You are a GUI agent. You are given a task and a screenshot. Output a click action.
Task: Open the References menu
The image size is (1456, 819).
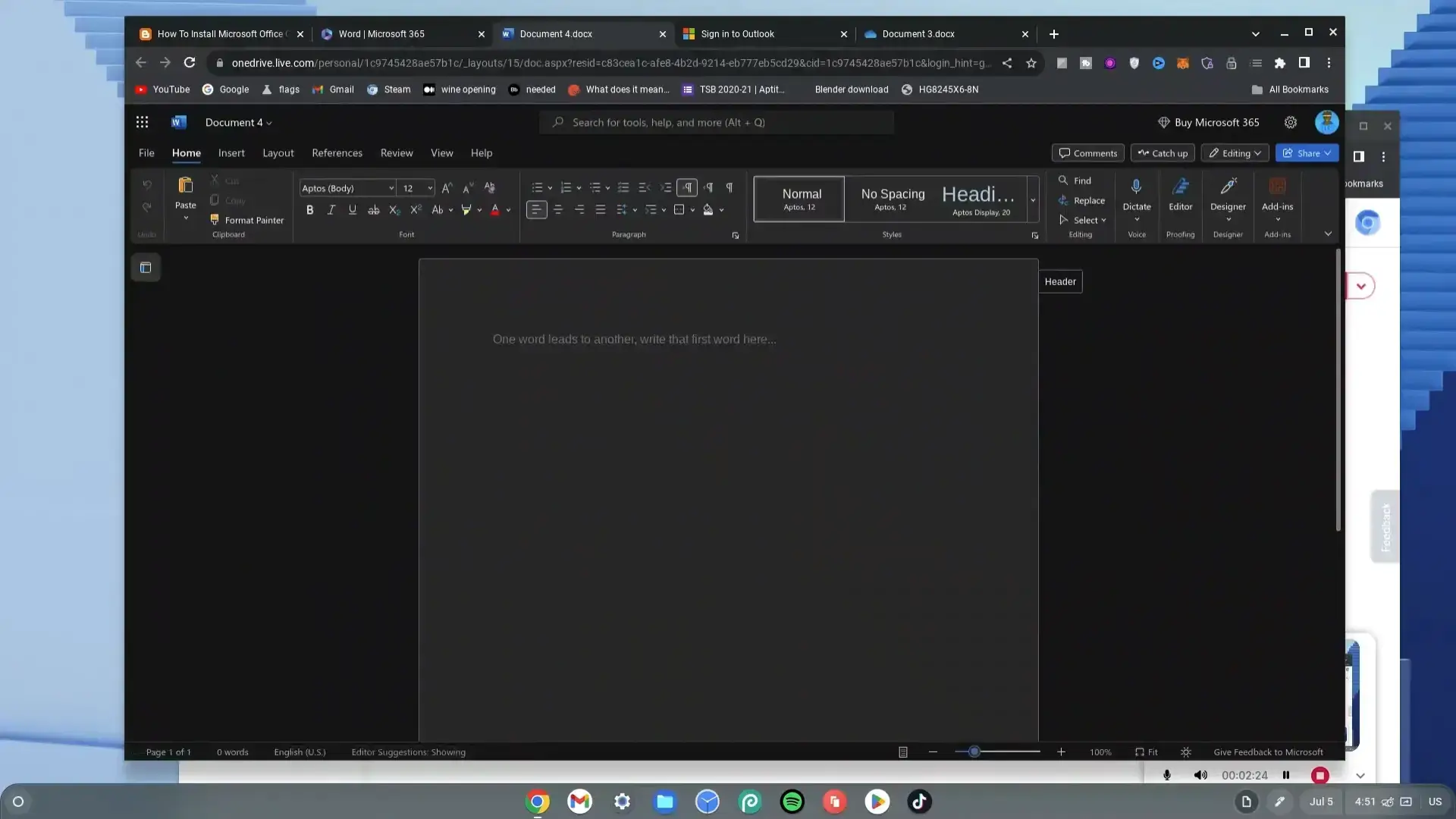point(337,152)
